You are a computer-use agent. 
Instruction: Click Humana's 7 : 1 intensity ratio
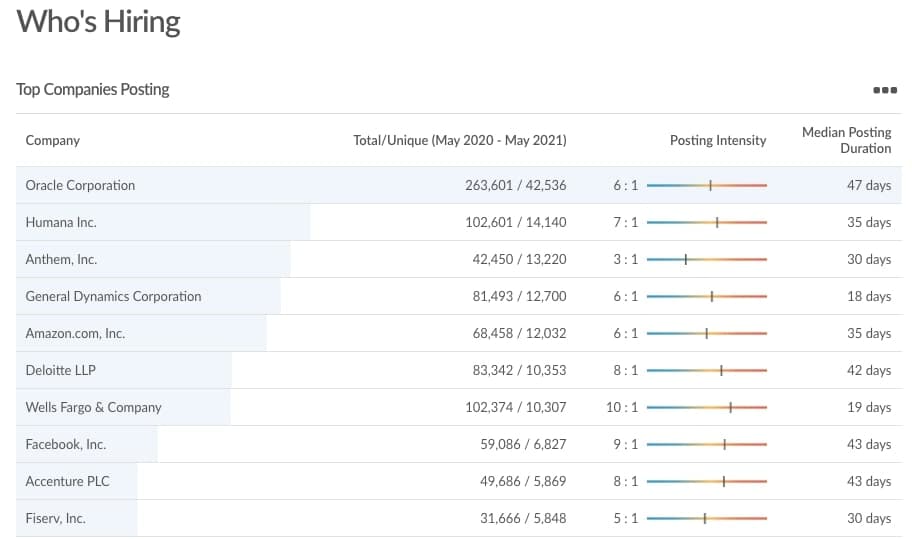(x=625, y=222)
